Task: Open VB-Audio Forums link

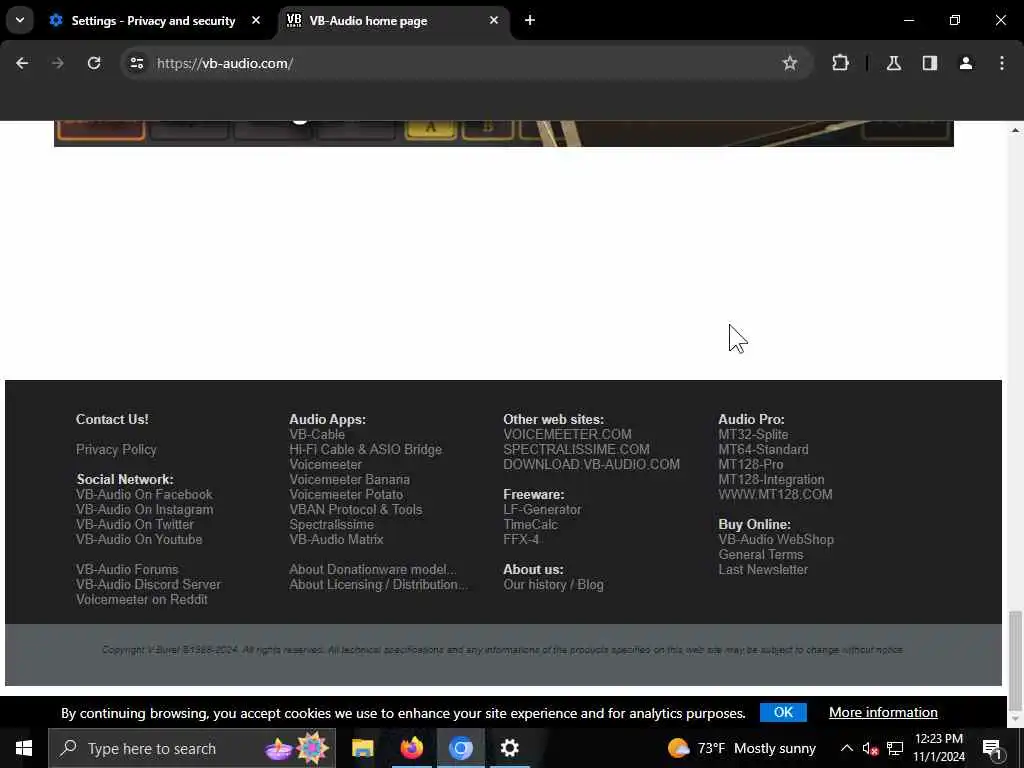Action: tap(127, 569)
